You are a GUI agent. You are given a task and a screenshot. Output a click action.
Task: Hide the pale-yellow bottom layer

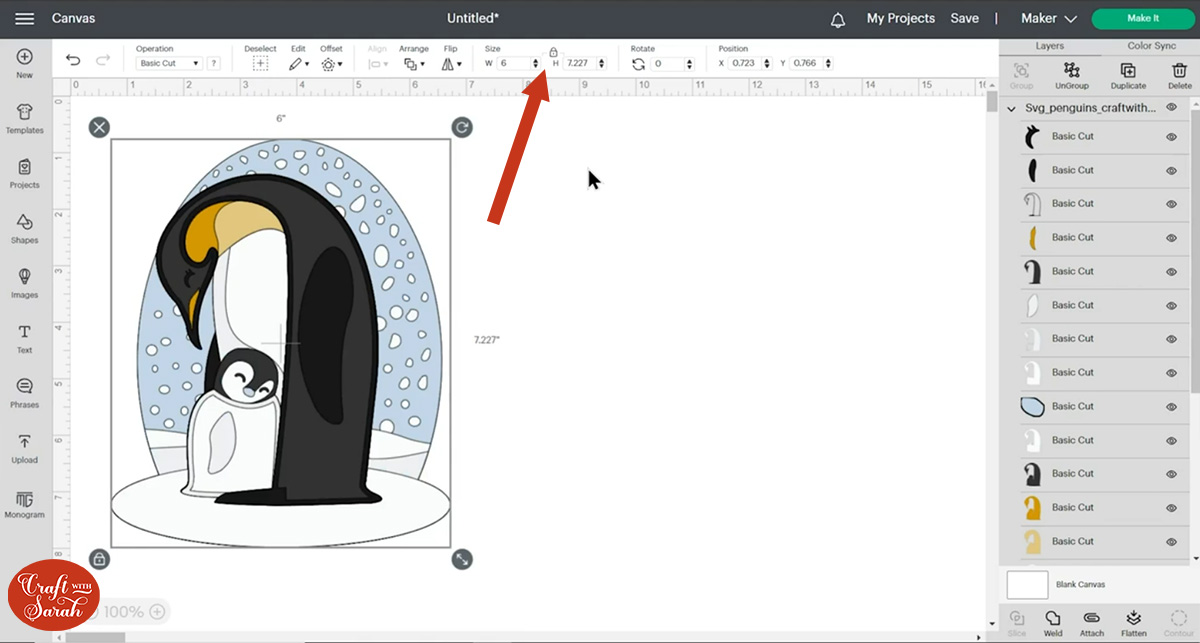coord(1171,542)
